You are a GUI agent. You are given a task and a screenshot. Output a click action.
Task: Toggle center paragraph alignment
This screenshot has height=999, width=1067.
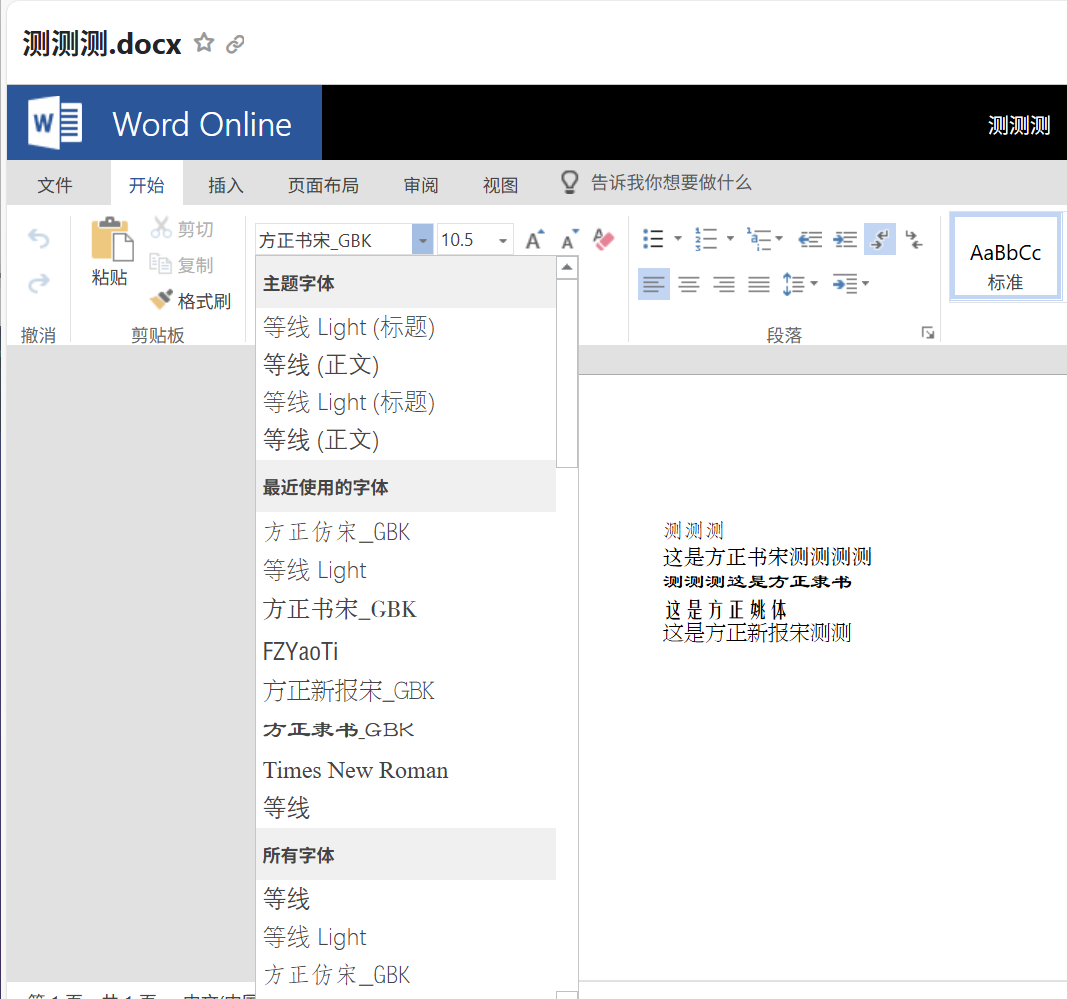[688, 285]
